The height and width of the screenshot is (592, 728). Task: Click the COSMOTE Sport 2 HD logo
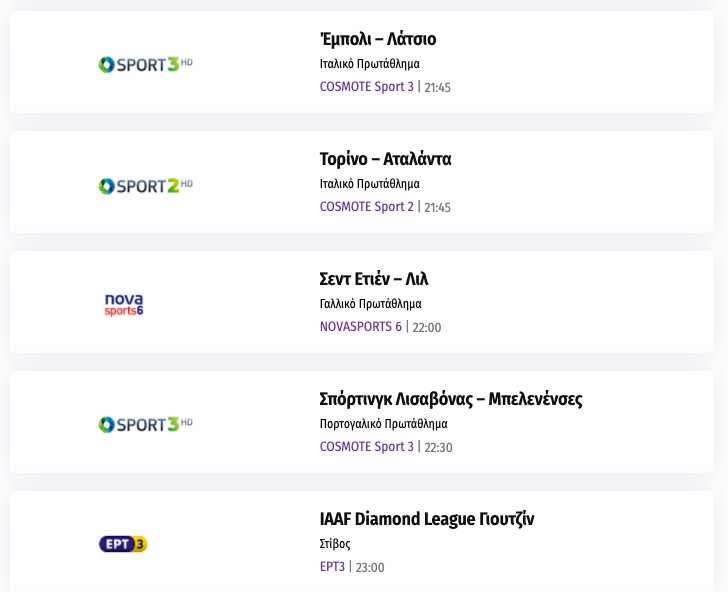(145, 185)
